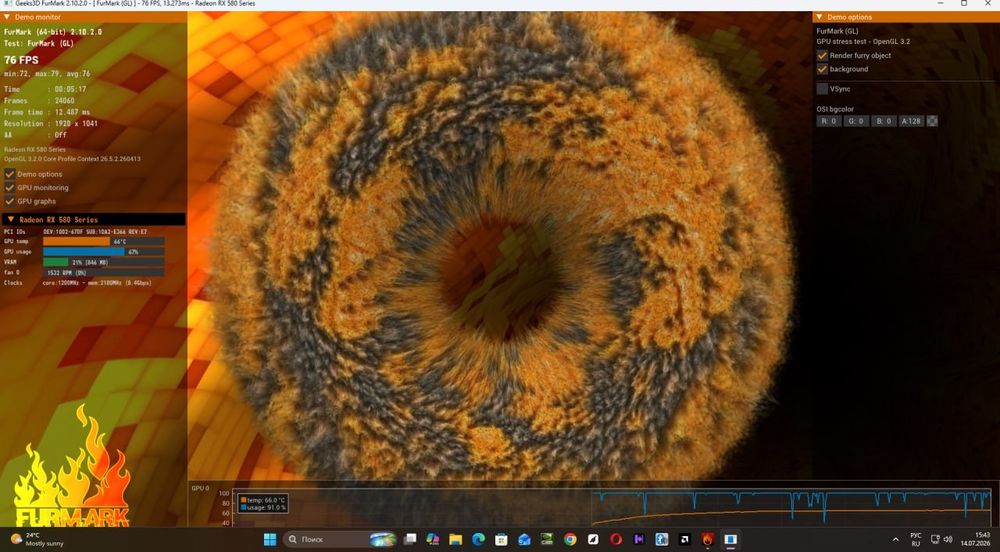Viewport: 1000px width, 552px height.
Task: Open the NVIDIA app taskbar icon
Action: point(547,539)
